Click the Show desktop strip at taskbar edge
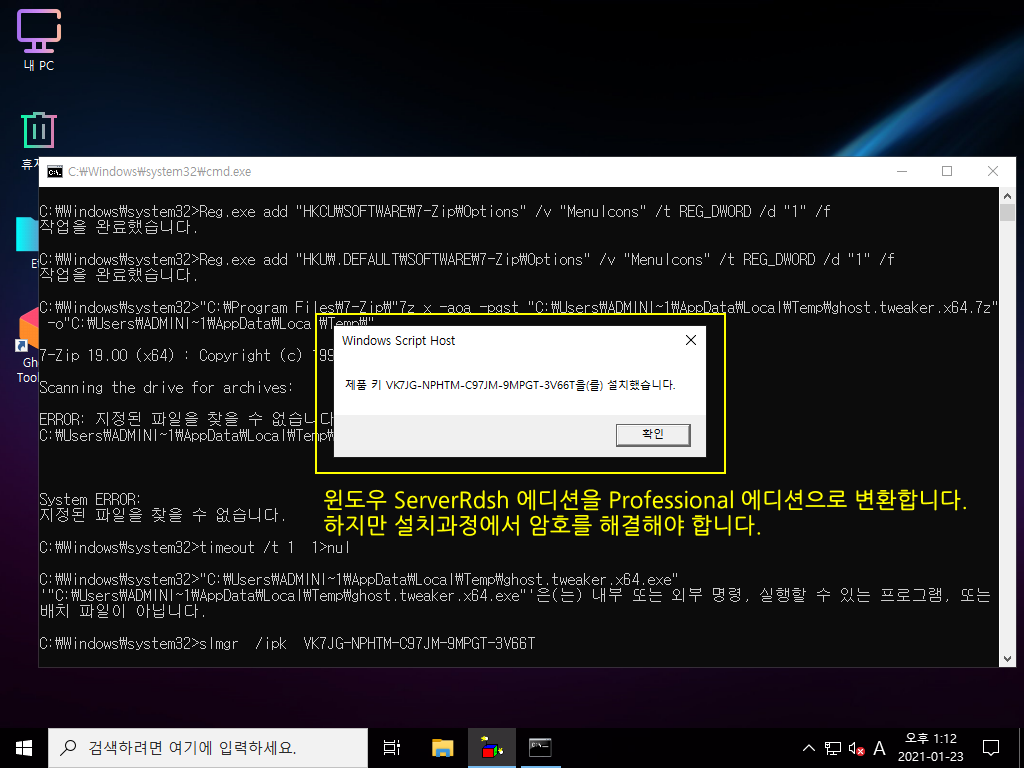 click(1021, 748)
